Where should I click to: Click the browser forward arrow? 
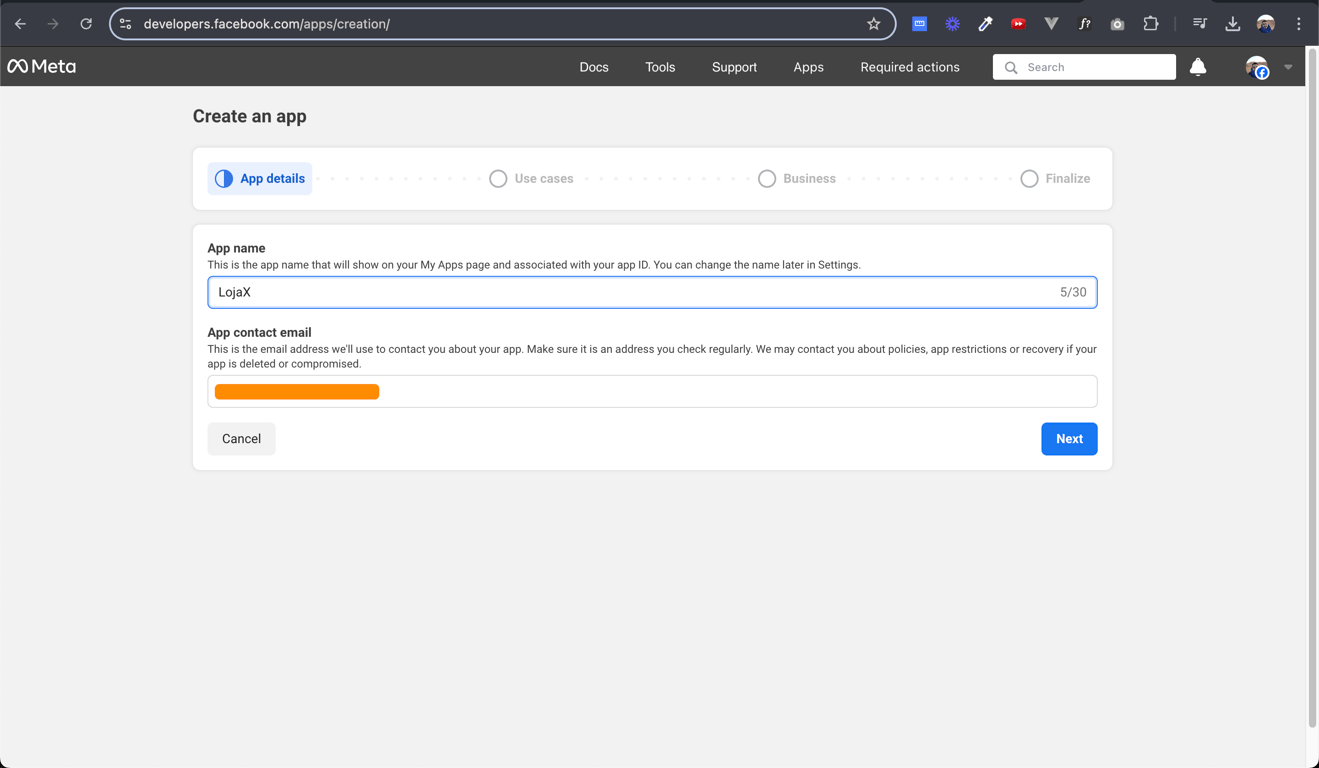[x=53, y=24]
